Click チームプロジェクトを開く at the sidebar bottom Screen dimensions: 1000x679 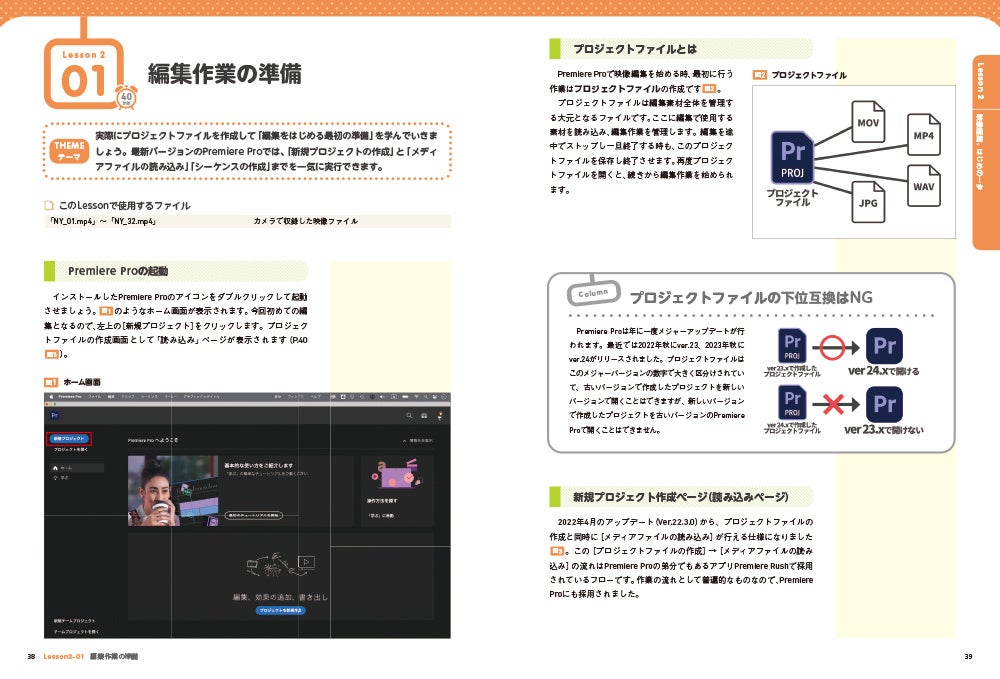77,631
